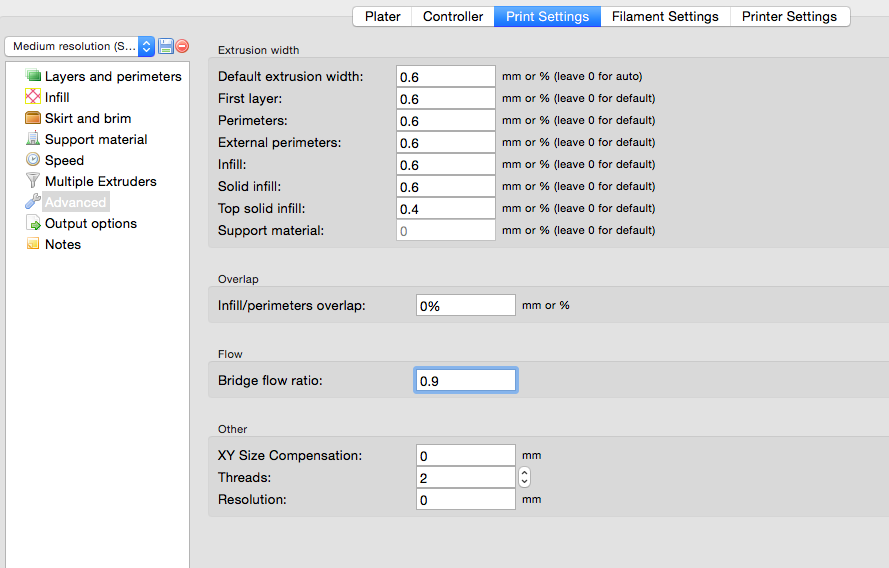Click the Layers and perimeters icon
The height and width of the screenshot is (568, 889).
[33, 76]
